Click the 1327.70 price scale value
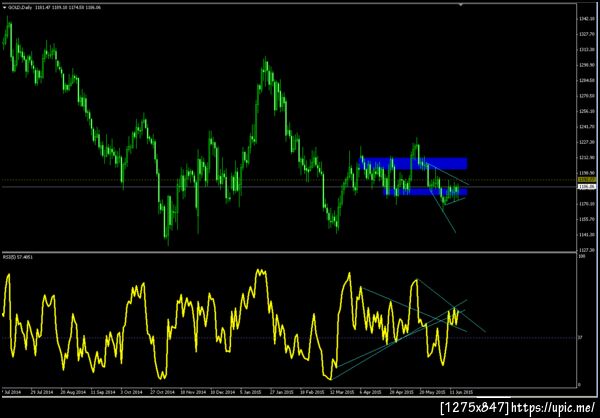The width and height of the screenshot is (600, 418). pos(587,34)
